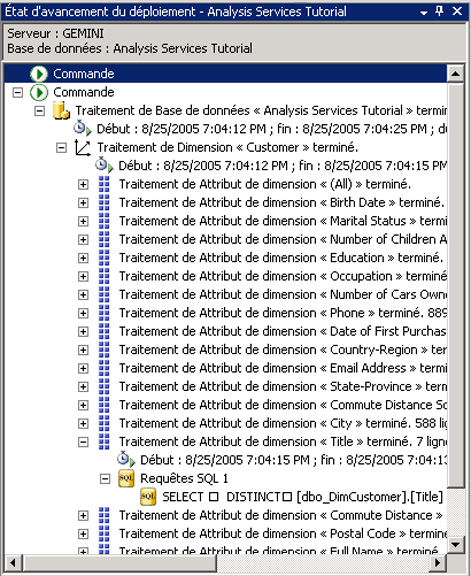Click 'Base de données : Analysis Services Tutorial' text
Viewport: 471px width, 576px height.
(130, 48)
